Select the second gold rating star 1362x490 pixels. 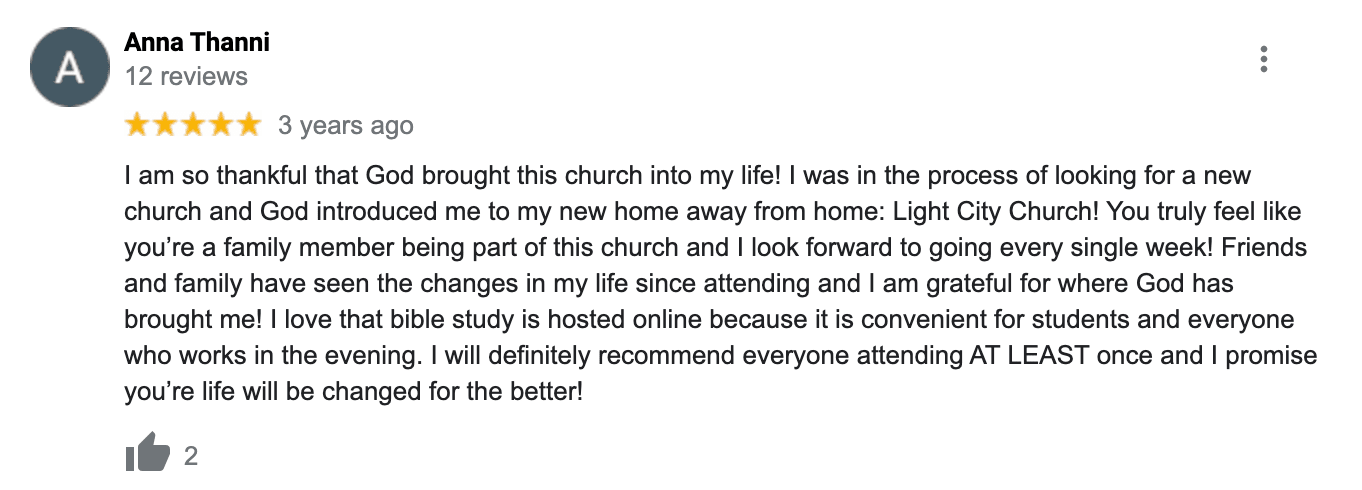(x=164, y=125)
